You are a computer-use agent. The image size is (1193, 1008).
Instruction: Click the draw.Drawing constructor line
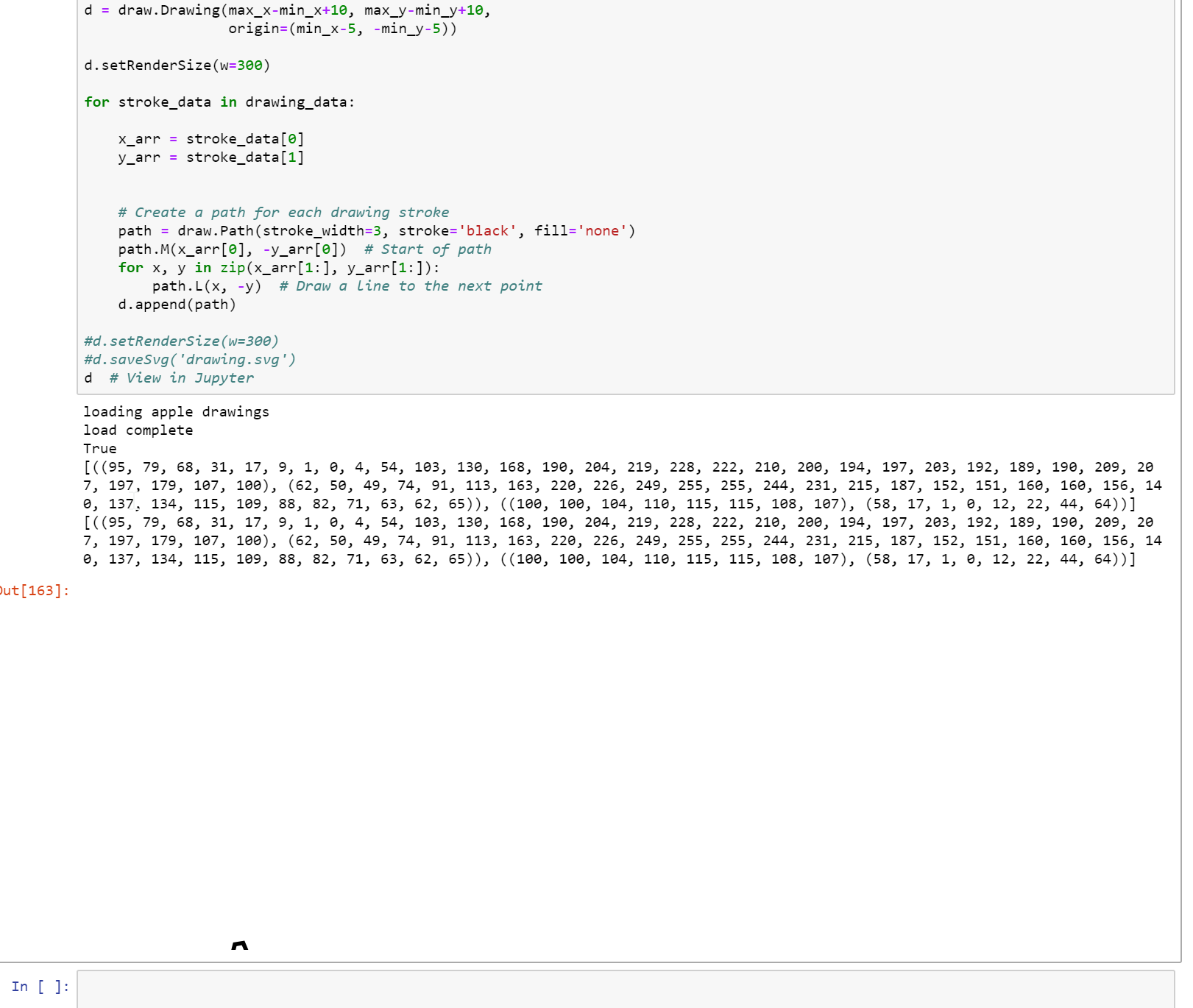pyautogui.click(x=287, y=10)
